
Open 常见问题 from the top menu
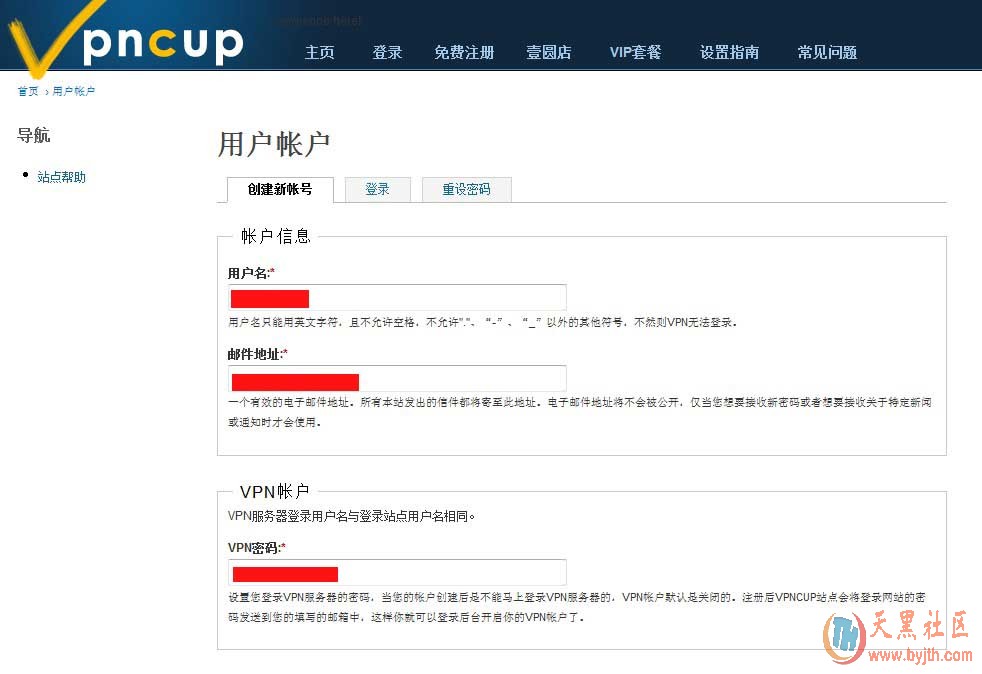click(827, 52)
